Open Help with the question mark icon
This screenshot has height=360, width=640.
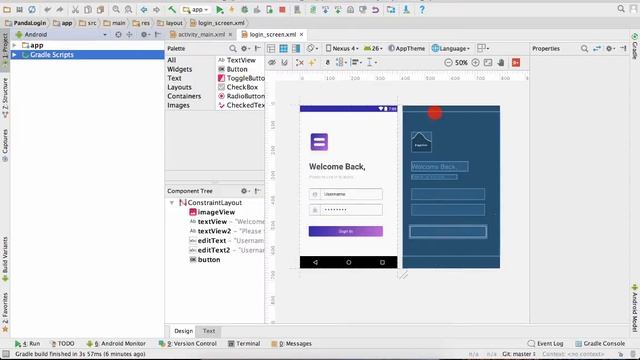click(x=422, y=9)
